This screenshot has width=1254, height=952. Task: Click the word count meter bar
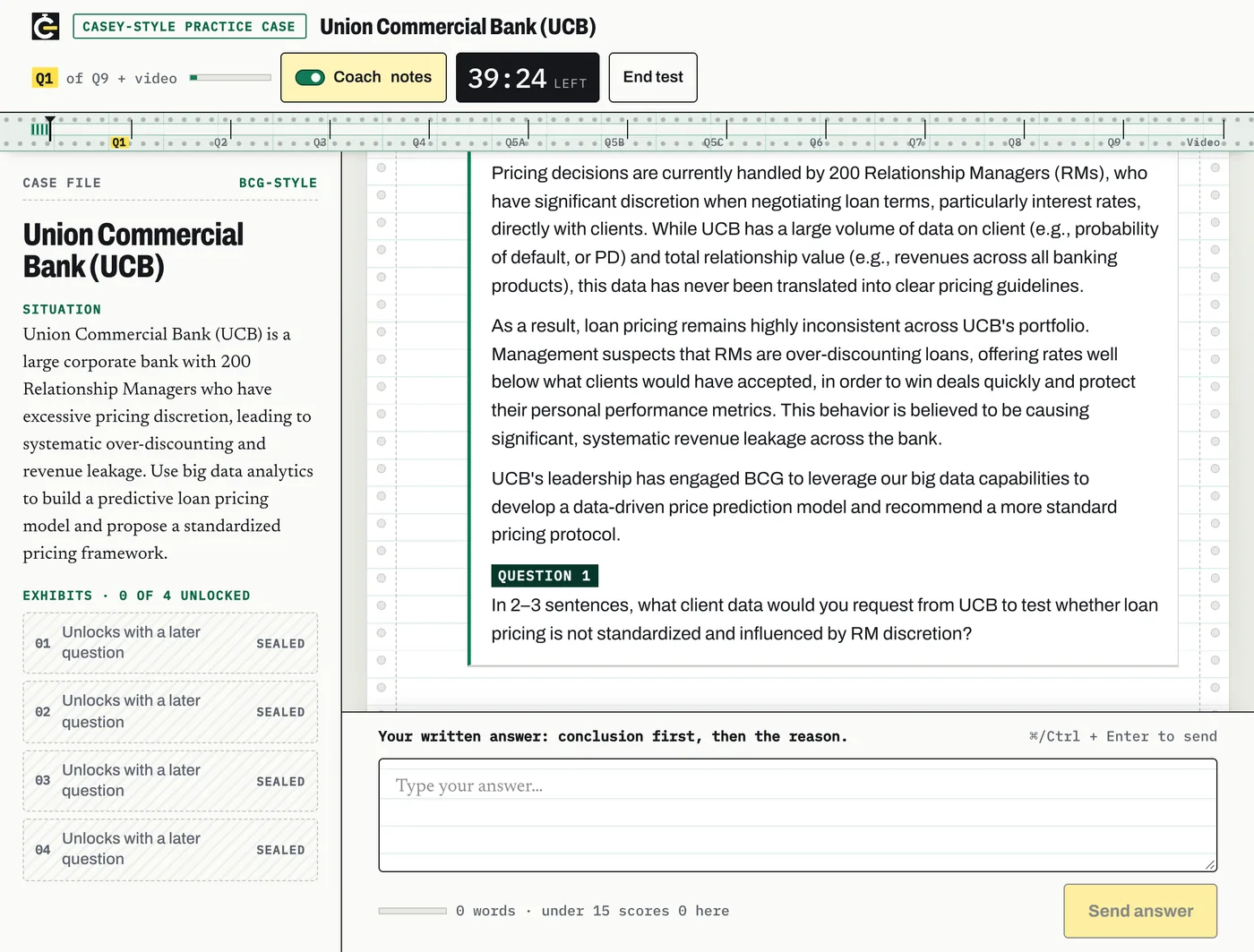pos(412,911)
